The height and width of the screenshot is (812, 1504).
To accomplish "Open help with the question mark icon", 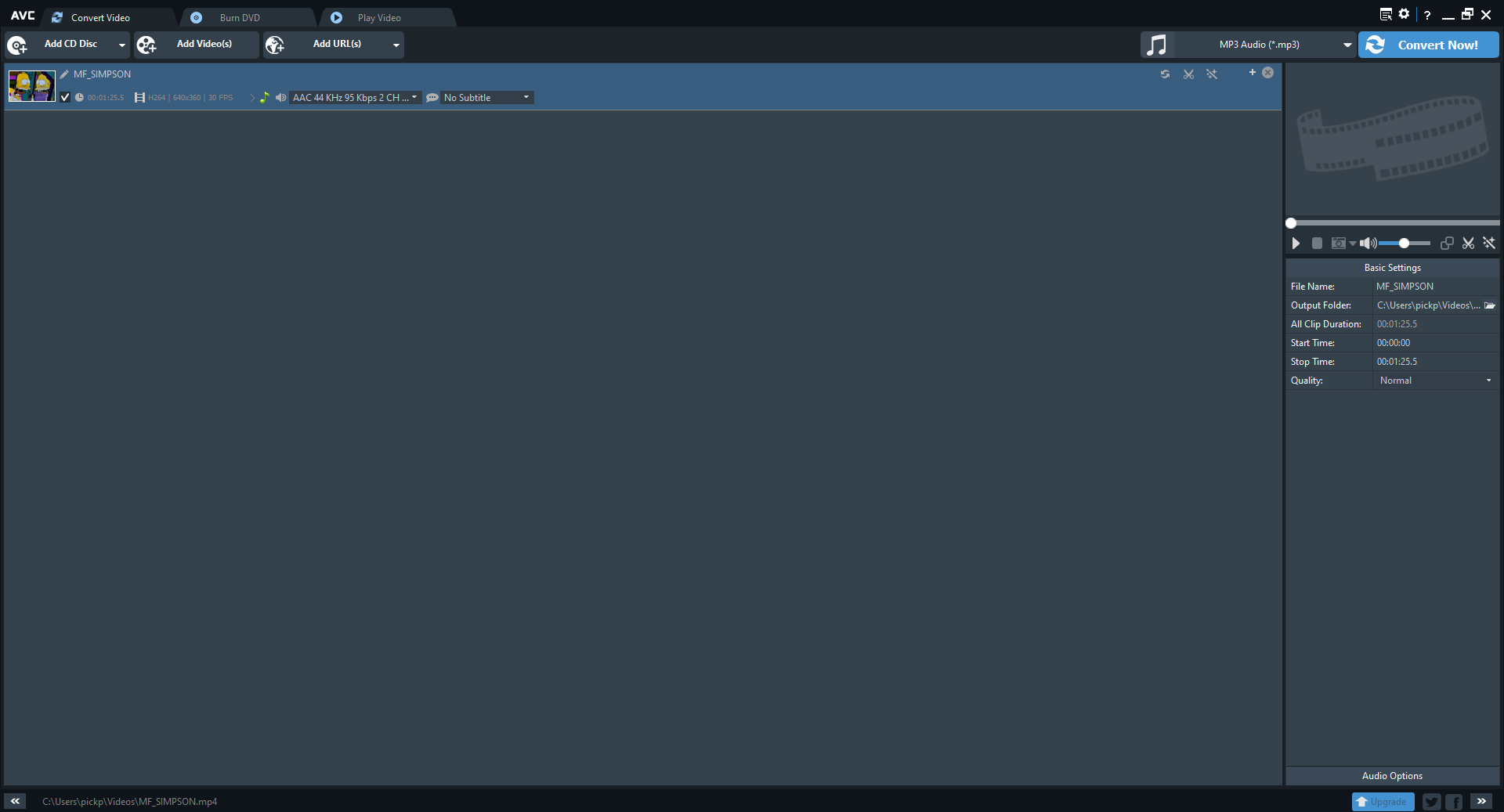I will pos(1426,14).
